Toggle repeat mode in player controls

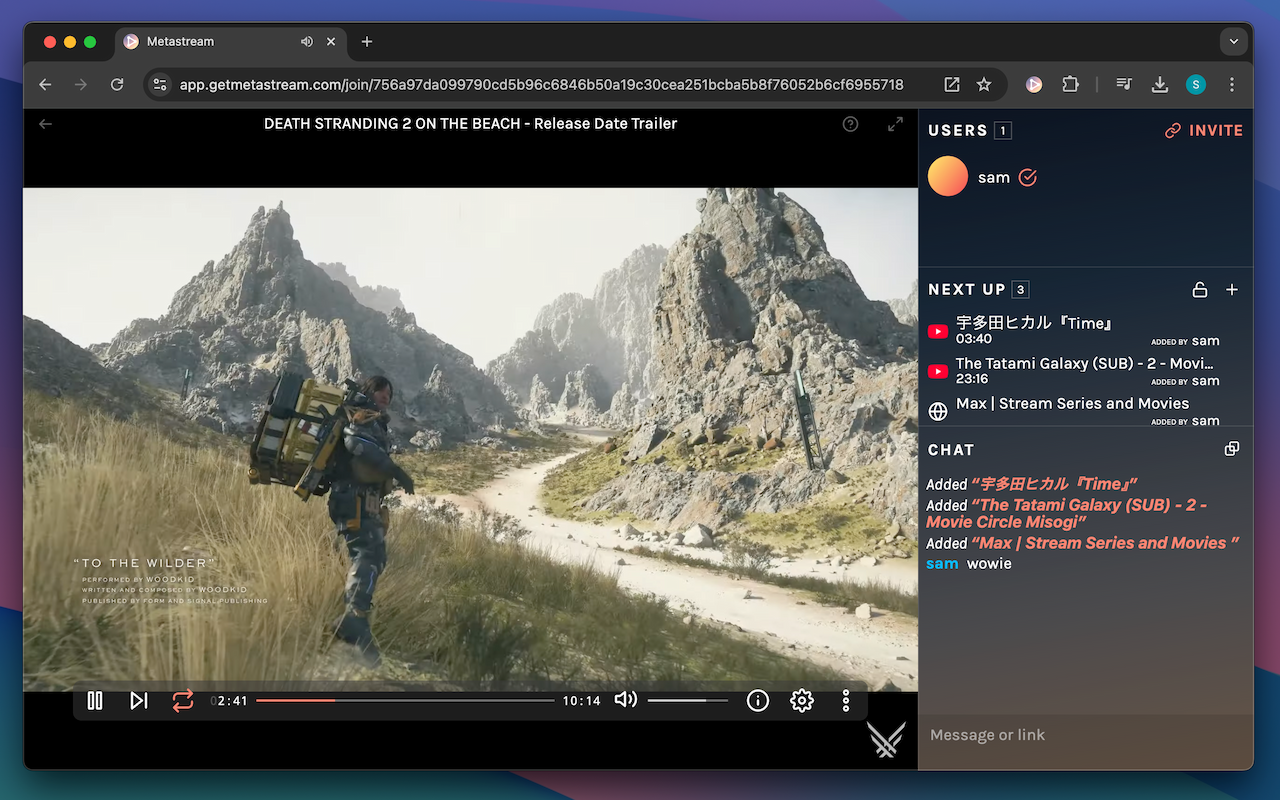pyautogui.click(x=183, y=701)
